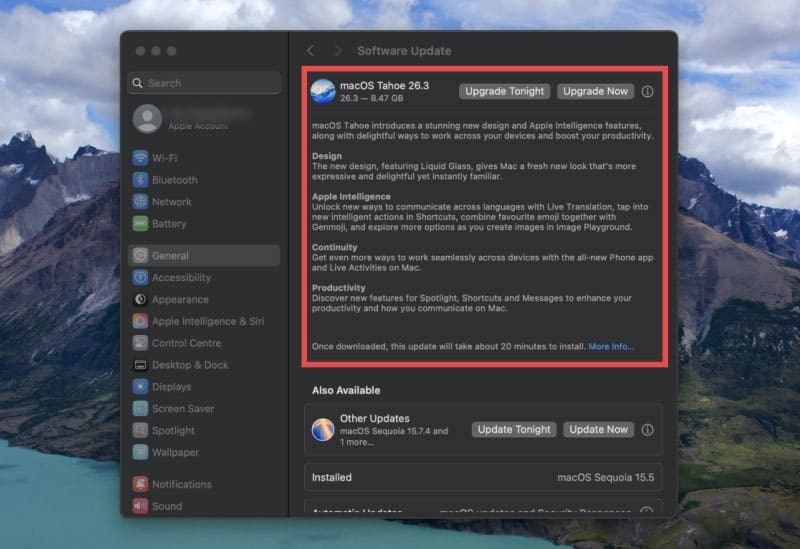The image size is (800, 549).
Task: Click the Installed row label
Action: [332, 478]
